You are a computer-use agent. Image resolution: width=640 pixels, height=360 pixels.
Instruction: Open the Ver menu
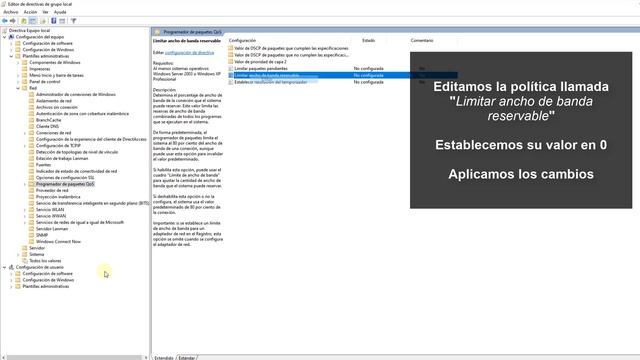click(45, 12)
